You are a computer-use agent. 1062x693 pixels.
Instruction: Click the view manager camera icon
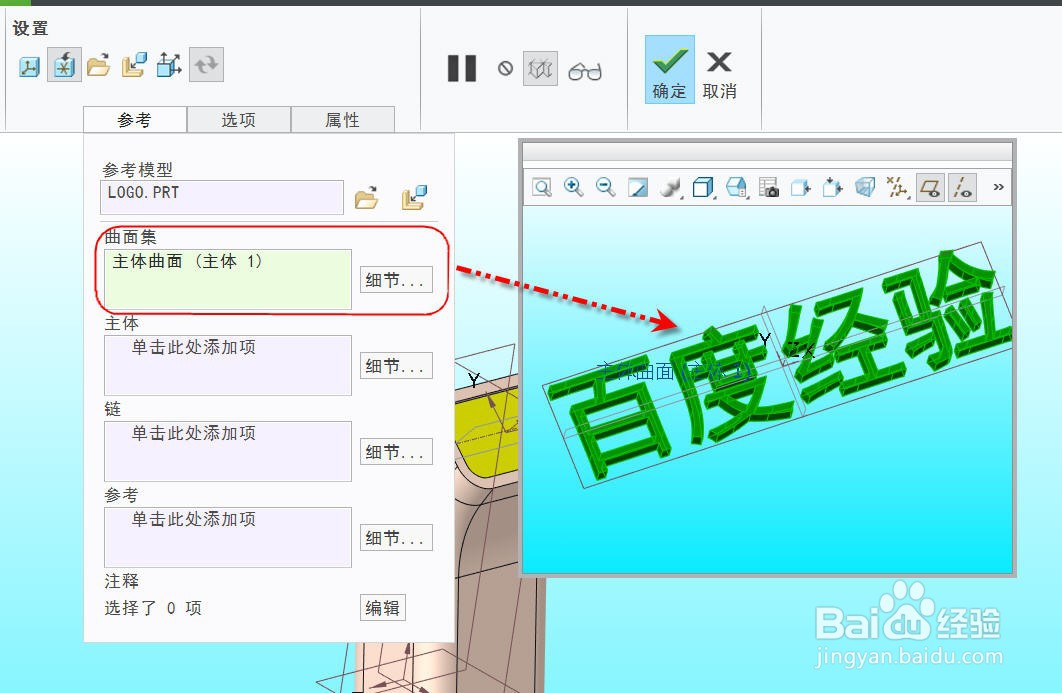[769, 188]
